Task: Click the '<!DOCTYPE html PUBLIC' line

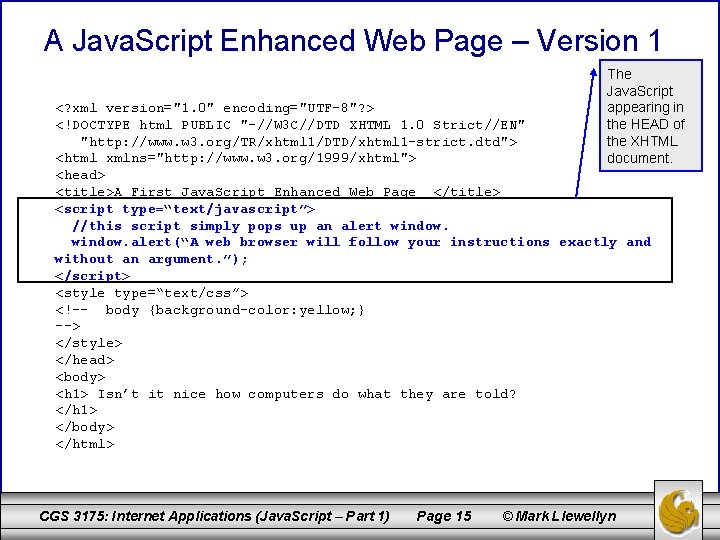Action: coord(290,125)
